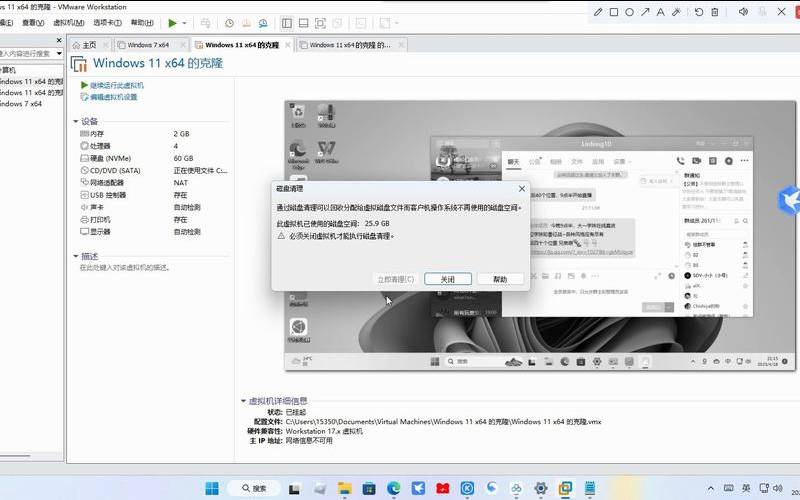The image size is (800, 500).
Task: Click the library search input field
Action: (x=27, y=53)
